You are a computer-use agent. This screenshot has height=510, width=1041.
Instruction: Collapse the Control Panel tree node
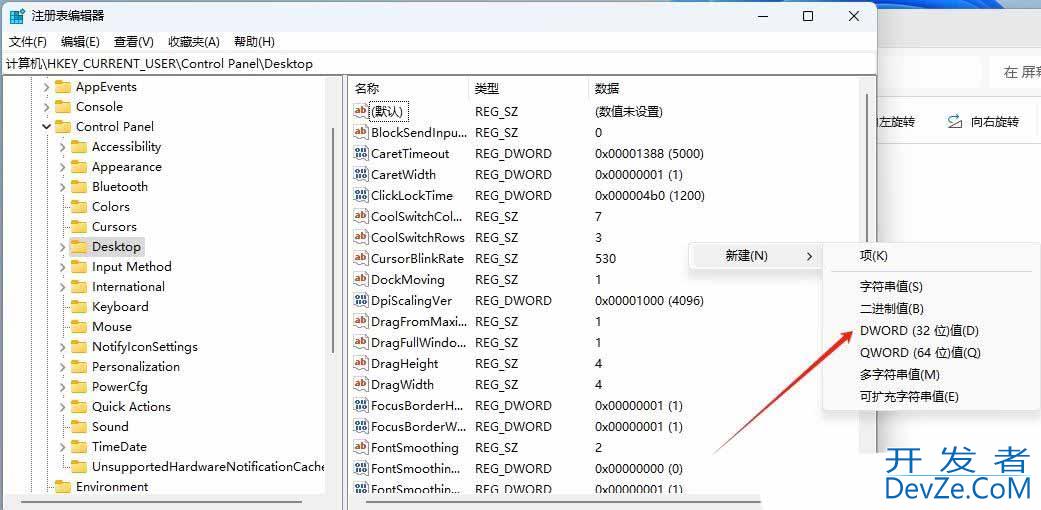[46, 127]
